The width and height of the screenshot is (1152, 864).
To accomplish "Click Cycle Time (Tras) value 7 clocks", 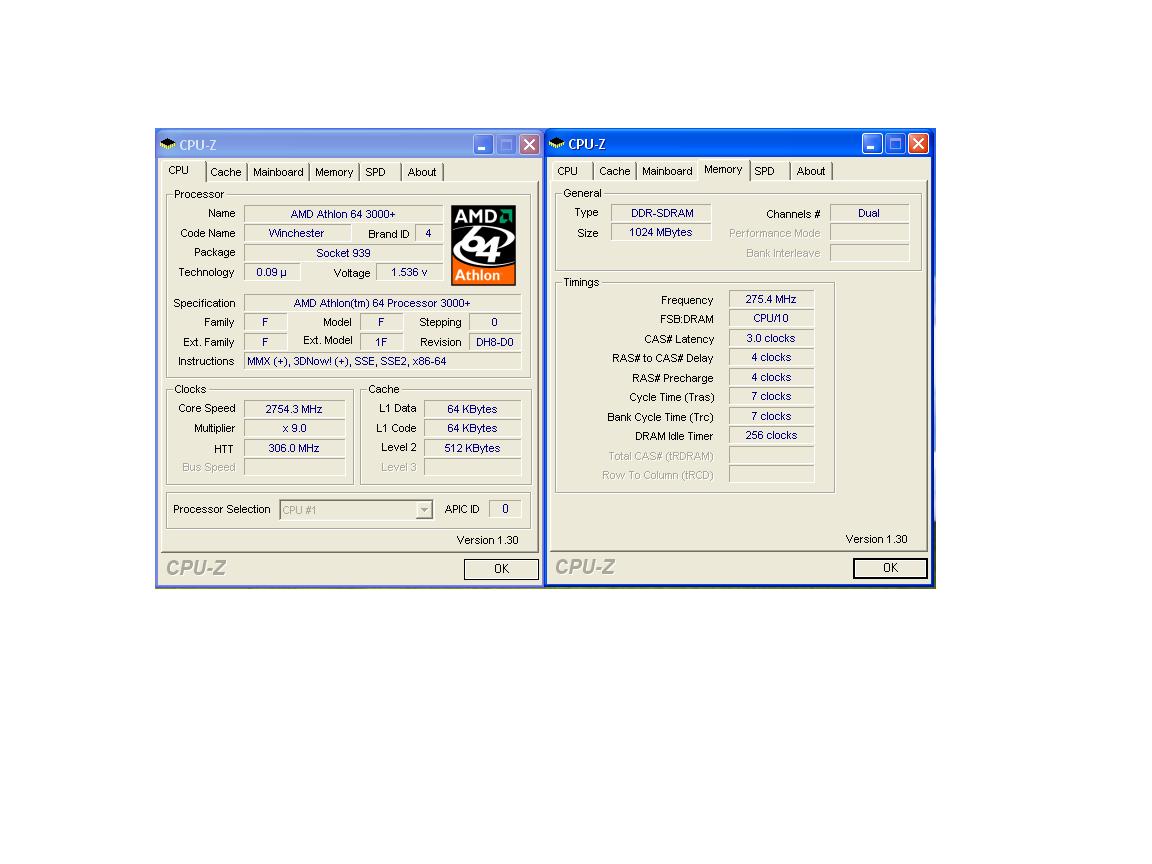I will 771,396.
